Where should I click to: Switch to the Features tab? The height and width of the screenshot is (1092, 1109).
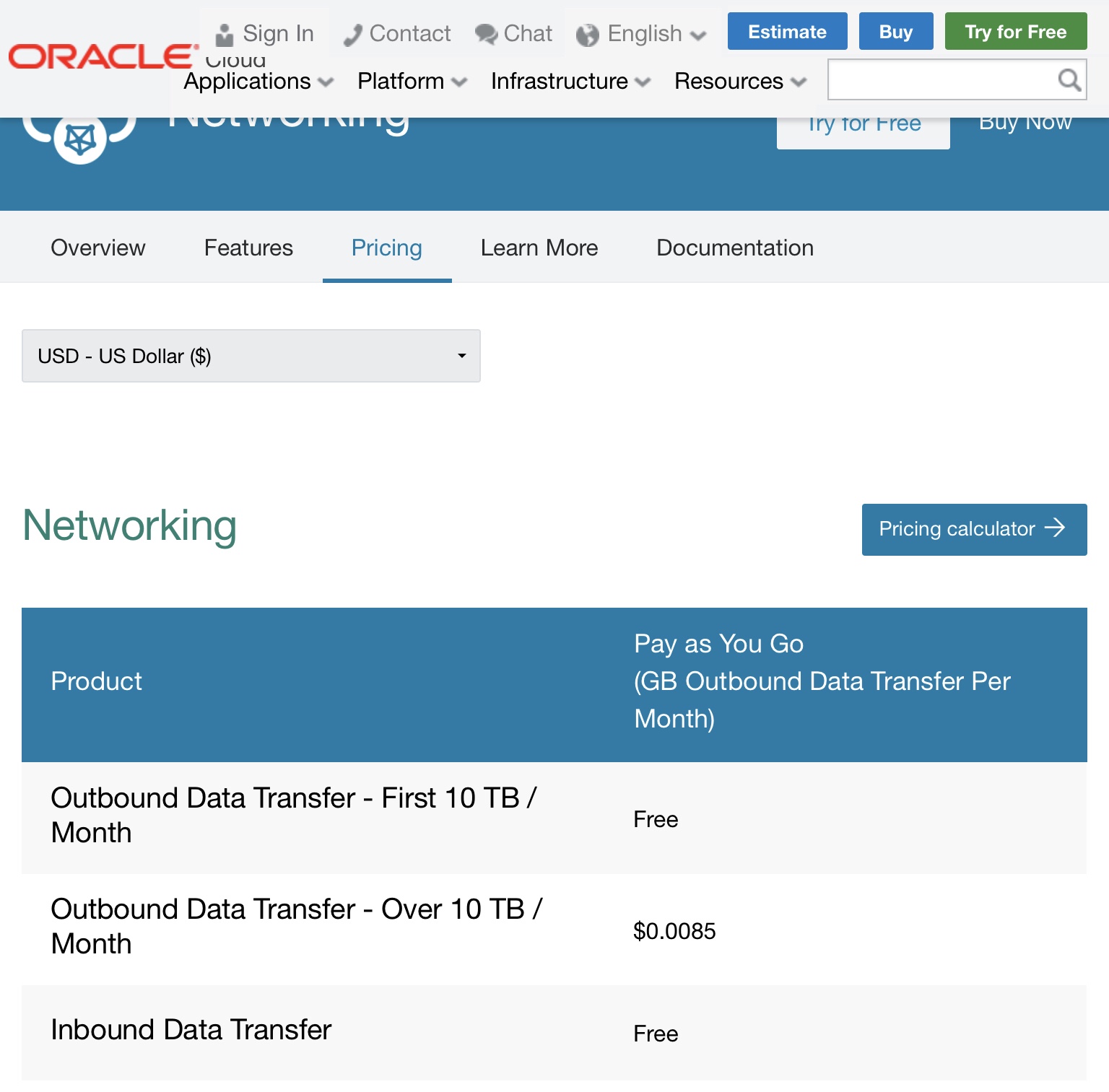(x=248, y=248)
